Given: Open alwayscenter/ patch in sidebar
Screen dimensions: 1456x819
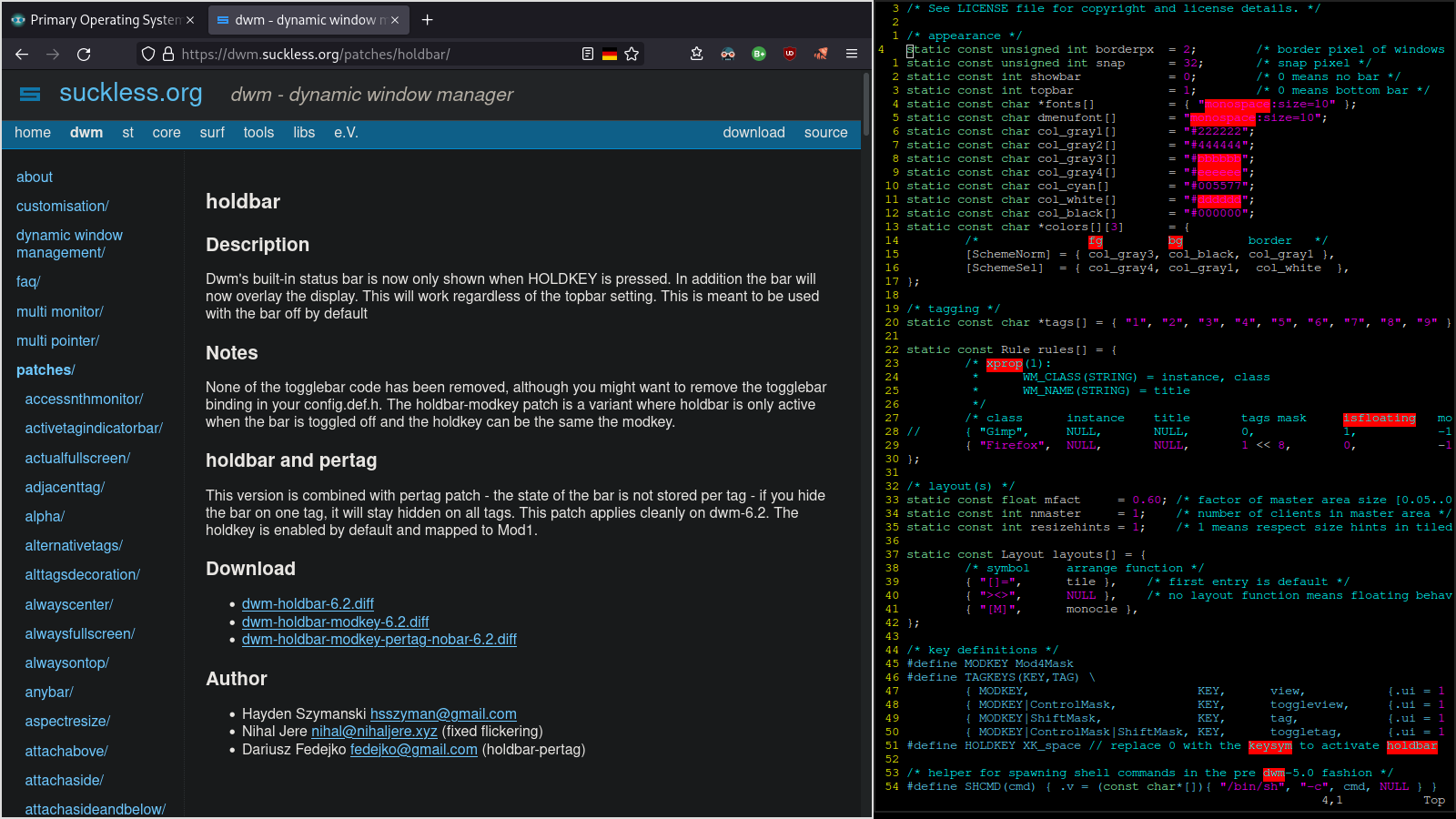Looking at the screenshot, I should tap(69, 605).
